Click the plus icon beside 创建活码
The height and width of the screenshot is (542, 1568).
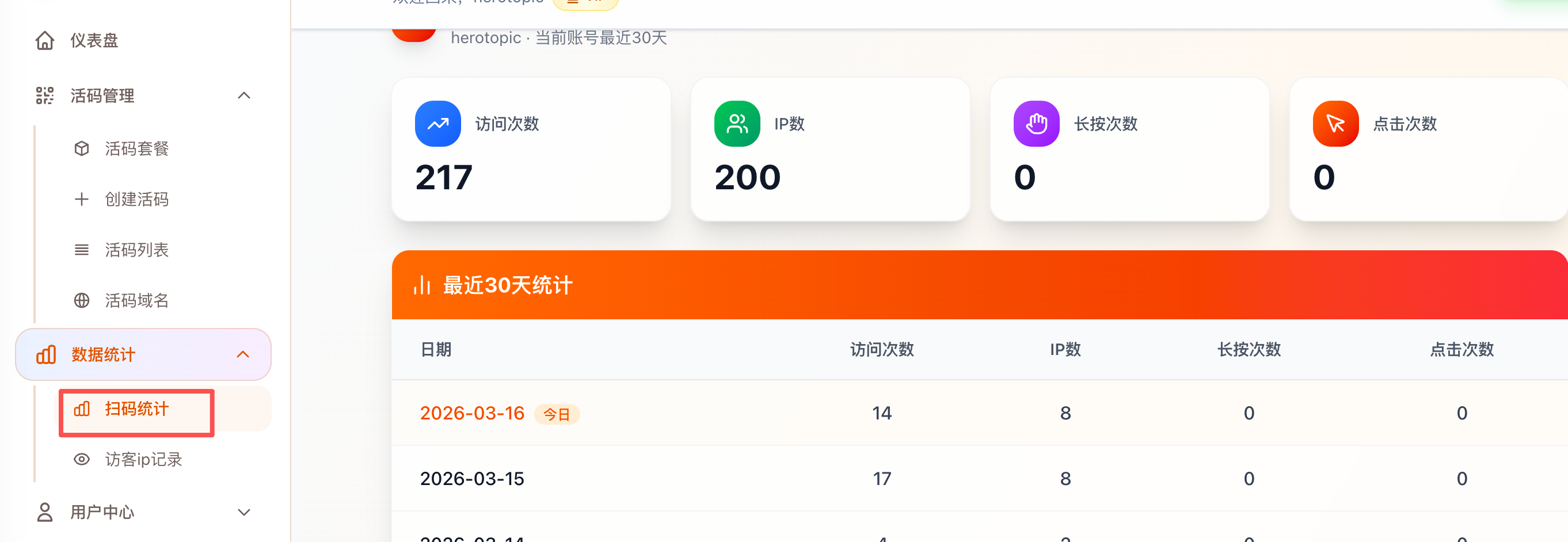82,200
